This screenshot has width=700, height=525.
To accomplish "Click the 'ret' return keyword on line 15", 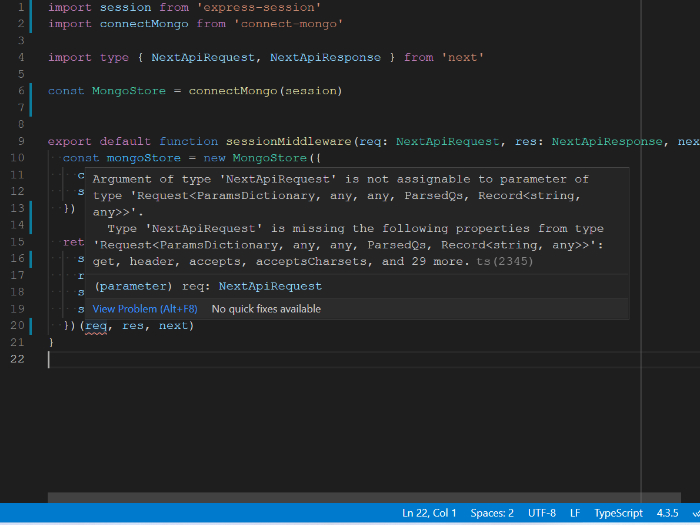I will point(74,242).
